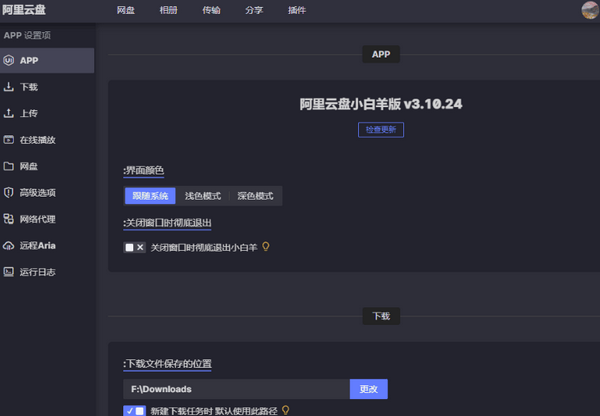The width and height of the screenshot is (600, 416).
Task: Open 相册 tab in top navigation
Action: (x=168, y=10)
